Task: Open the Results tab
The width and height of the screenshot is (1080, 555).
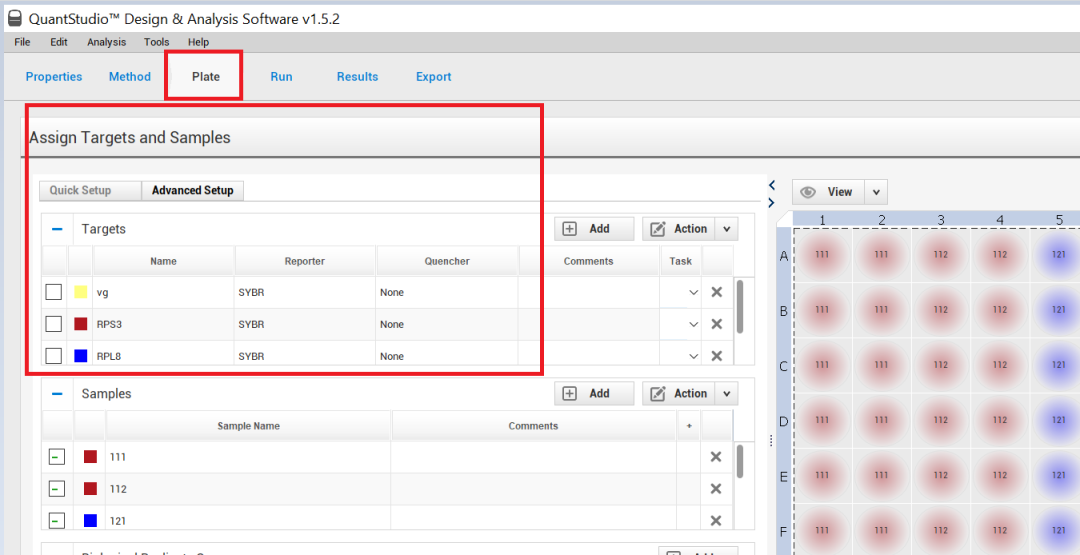Action: tap(357, 76)
